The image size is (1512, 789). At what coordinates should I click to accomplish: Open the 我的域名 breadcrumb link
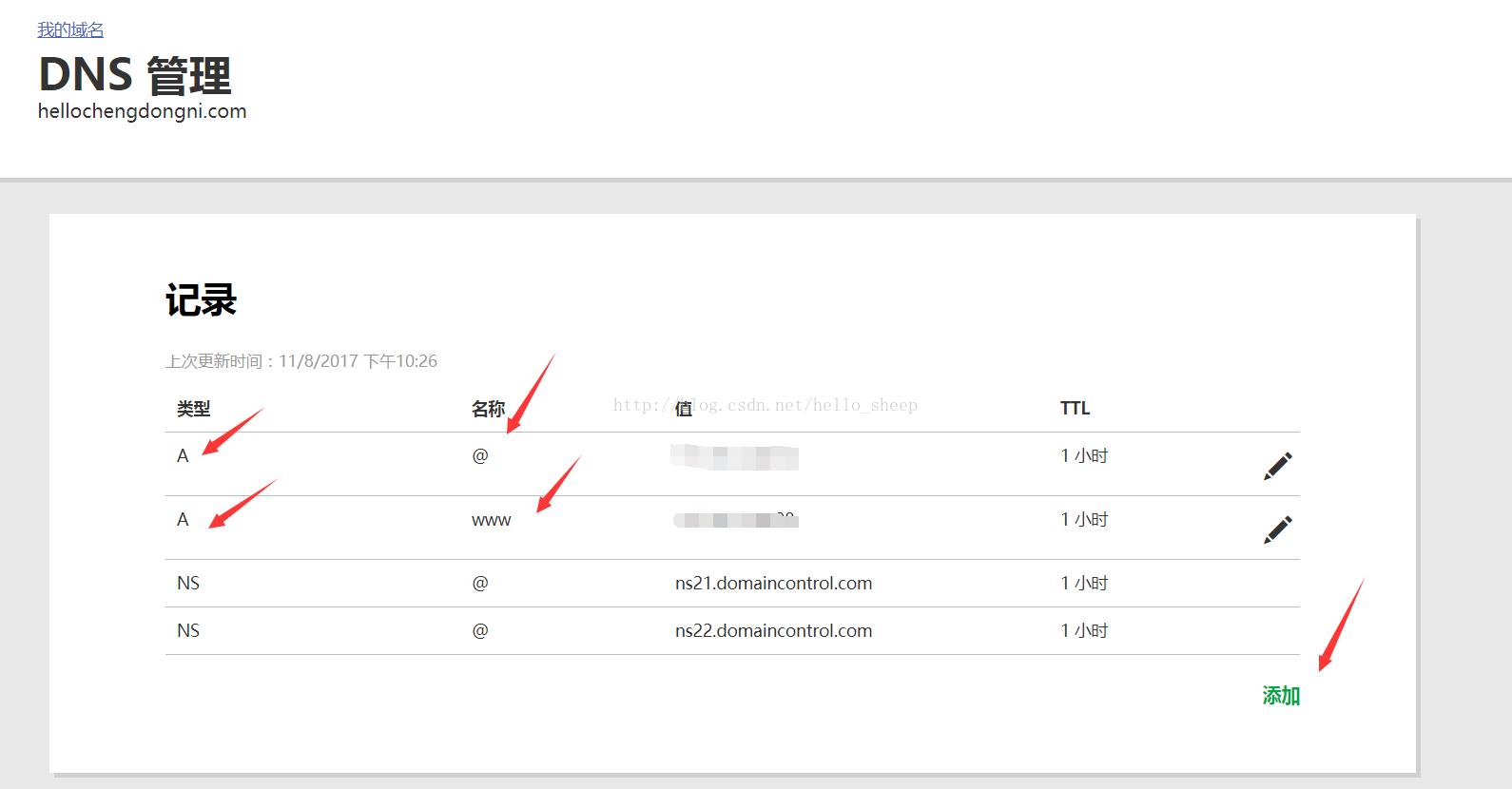click(70, 29)
